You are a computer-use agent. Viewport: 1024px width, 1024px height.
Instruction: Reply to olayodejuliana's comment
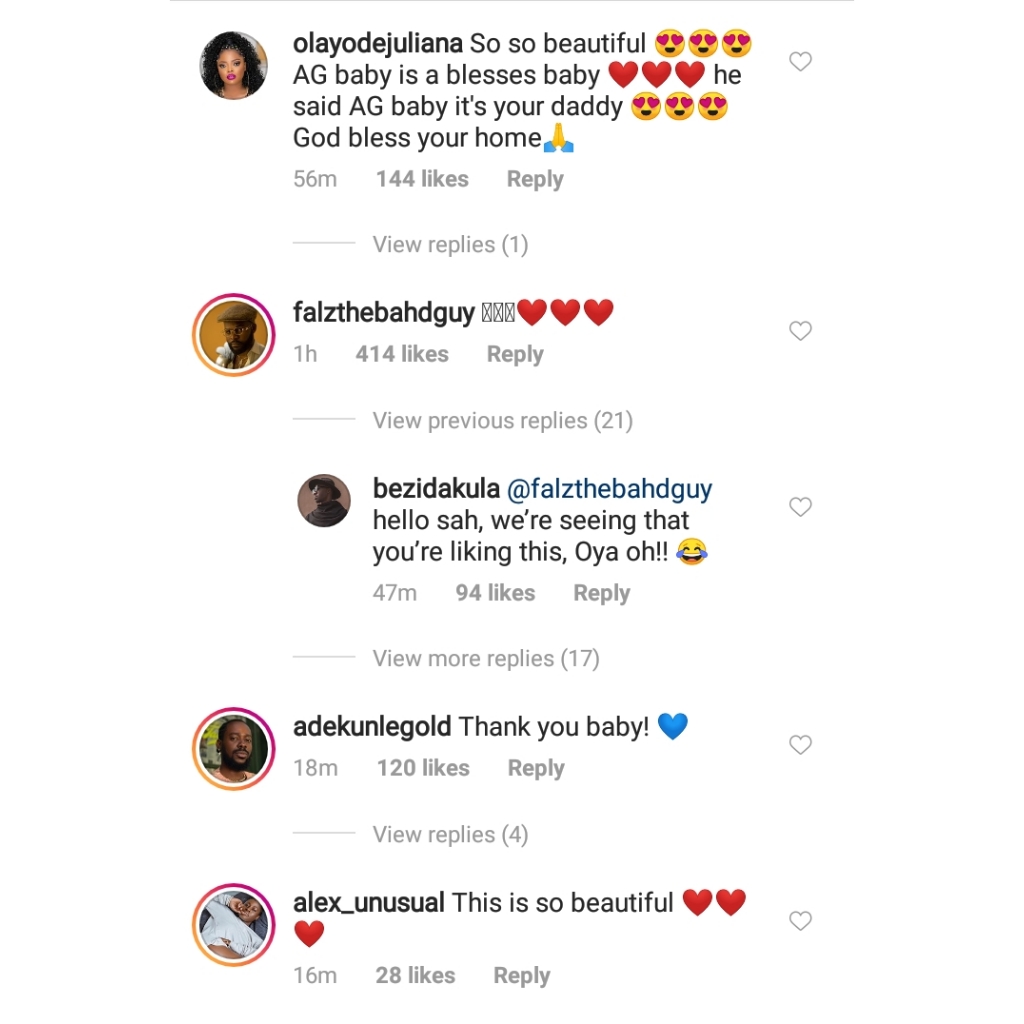pyautogui.click(x=534, y=179)
